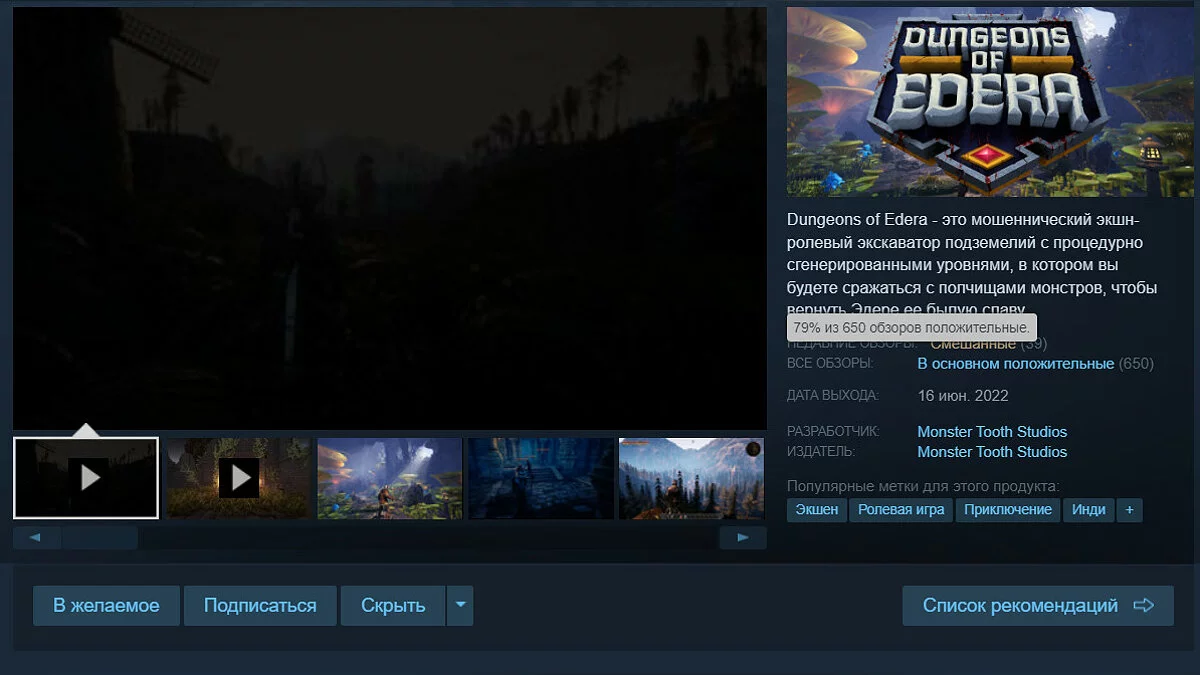Image resolution: width=1200 pixels, height=675 pixels.
Task: Open 'В основном положительные' reviews link
Action: 1016,364
